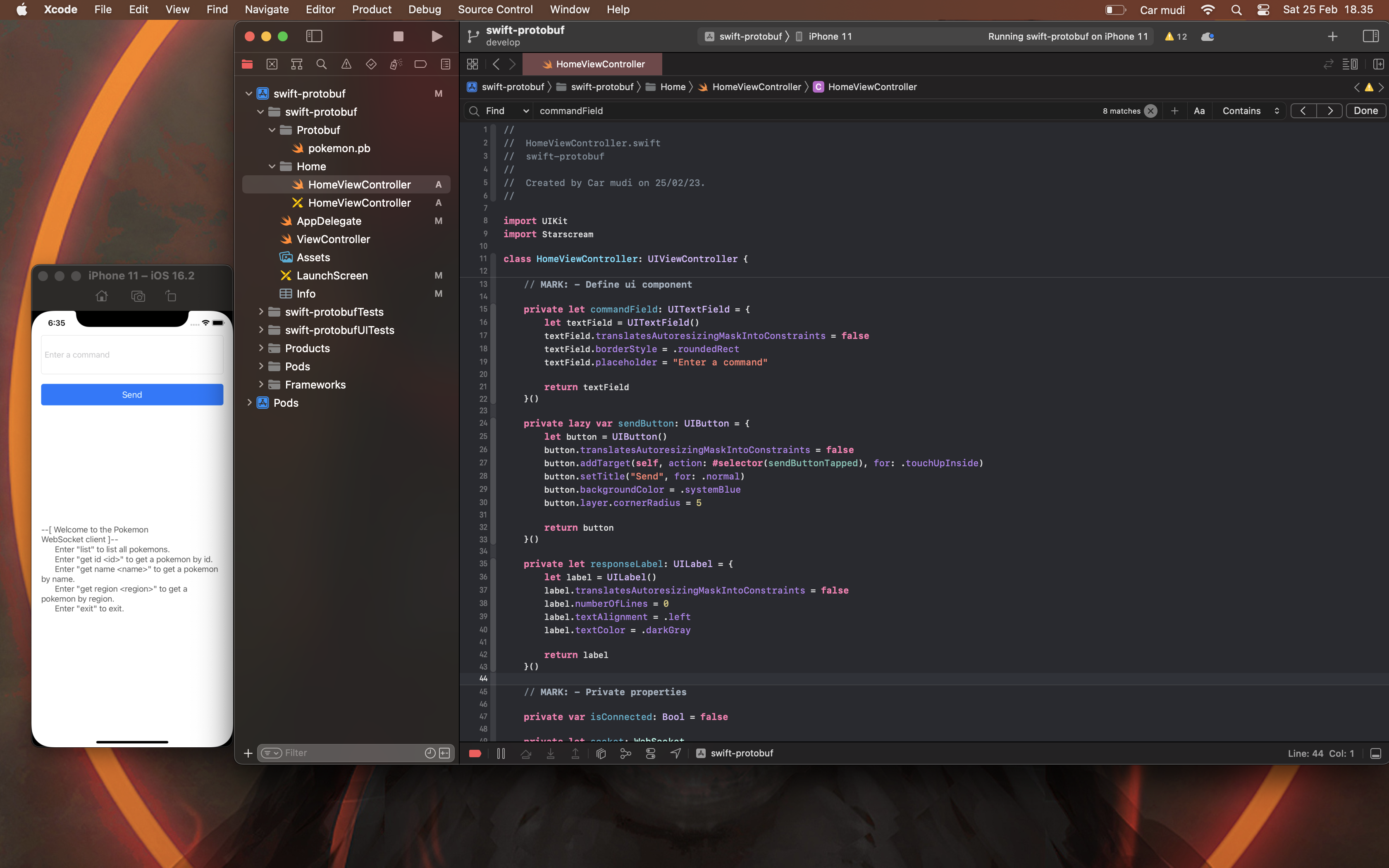Screen dimensions: 1389x868
Task: Toggle match case with the Aa control
Action: point(1199,110)
